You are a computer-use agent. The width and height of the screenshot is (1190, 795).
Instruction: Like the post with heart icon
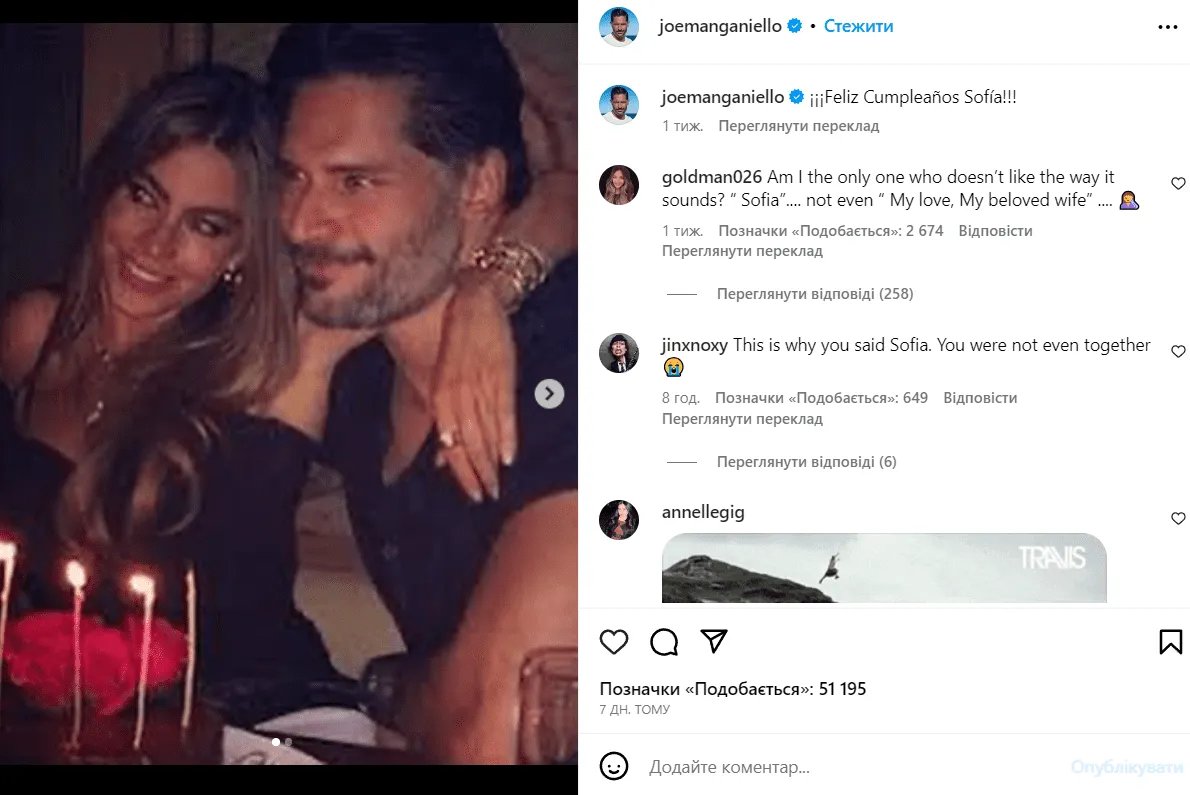614,641
